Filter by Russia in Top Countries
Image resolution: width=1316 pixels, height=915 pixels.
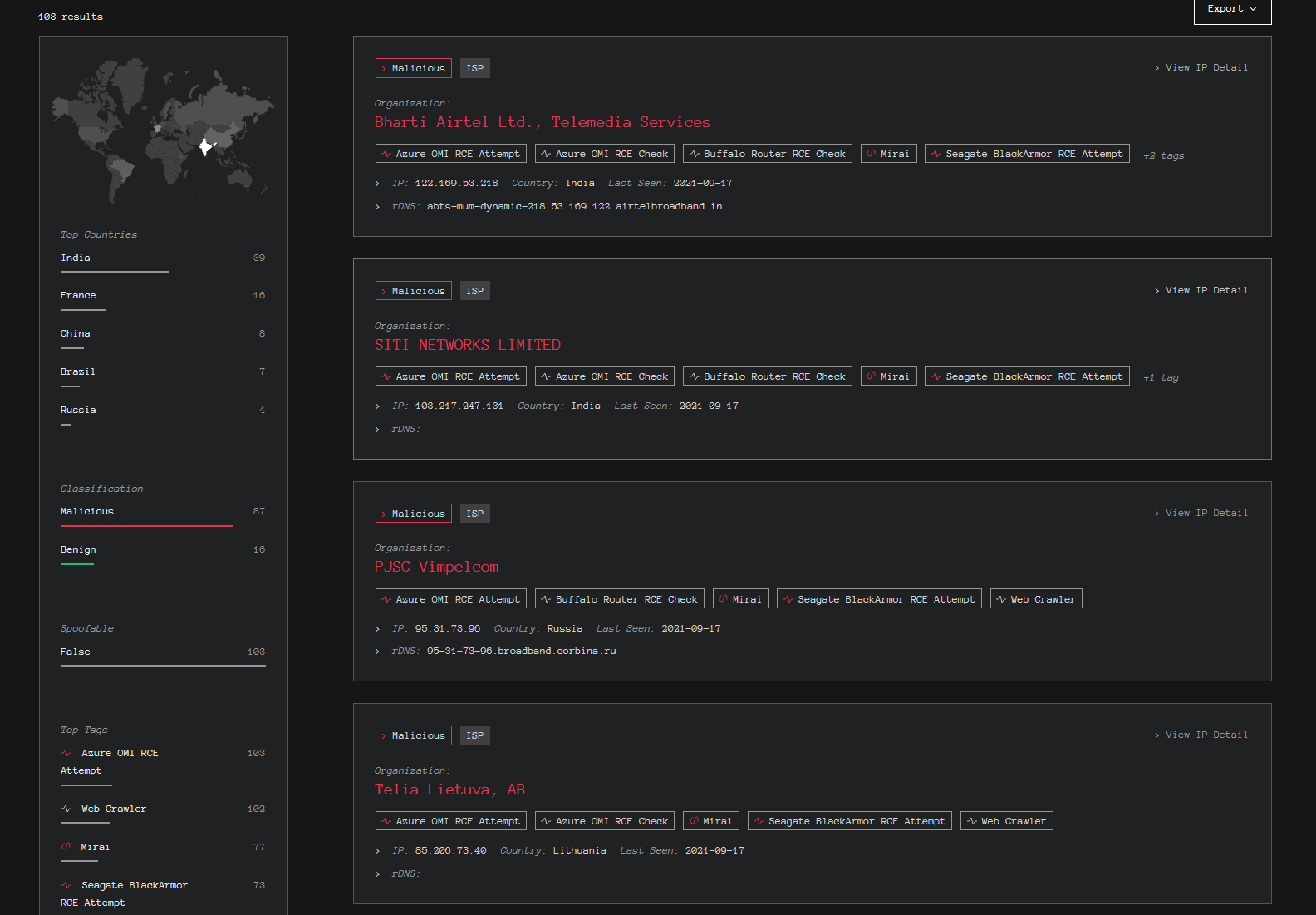(x=163, y=415)
